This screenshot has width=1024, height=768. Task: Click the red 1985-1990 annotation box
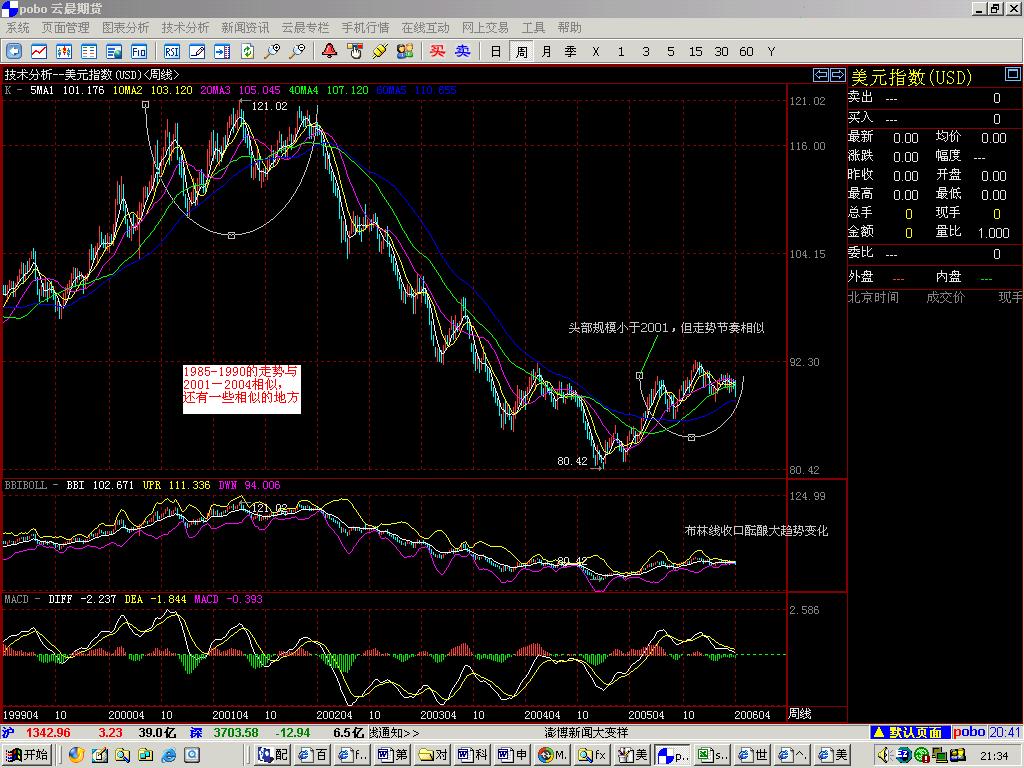click(x=241, y=389)
